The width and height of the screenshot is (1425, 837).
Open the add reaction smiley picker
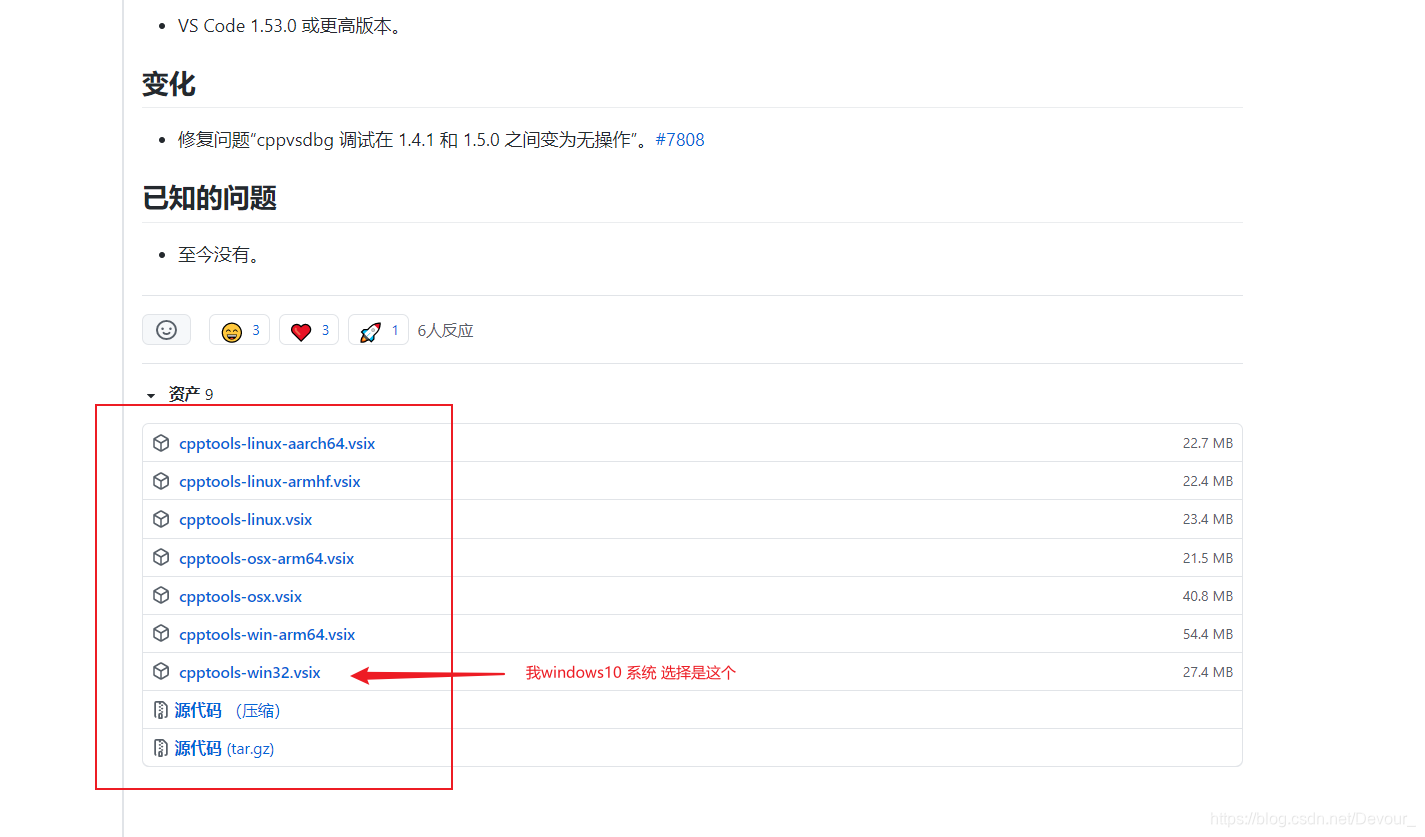click(166, 330)
